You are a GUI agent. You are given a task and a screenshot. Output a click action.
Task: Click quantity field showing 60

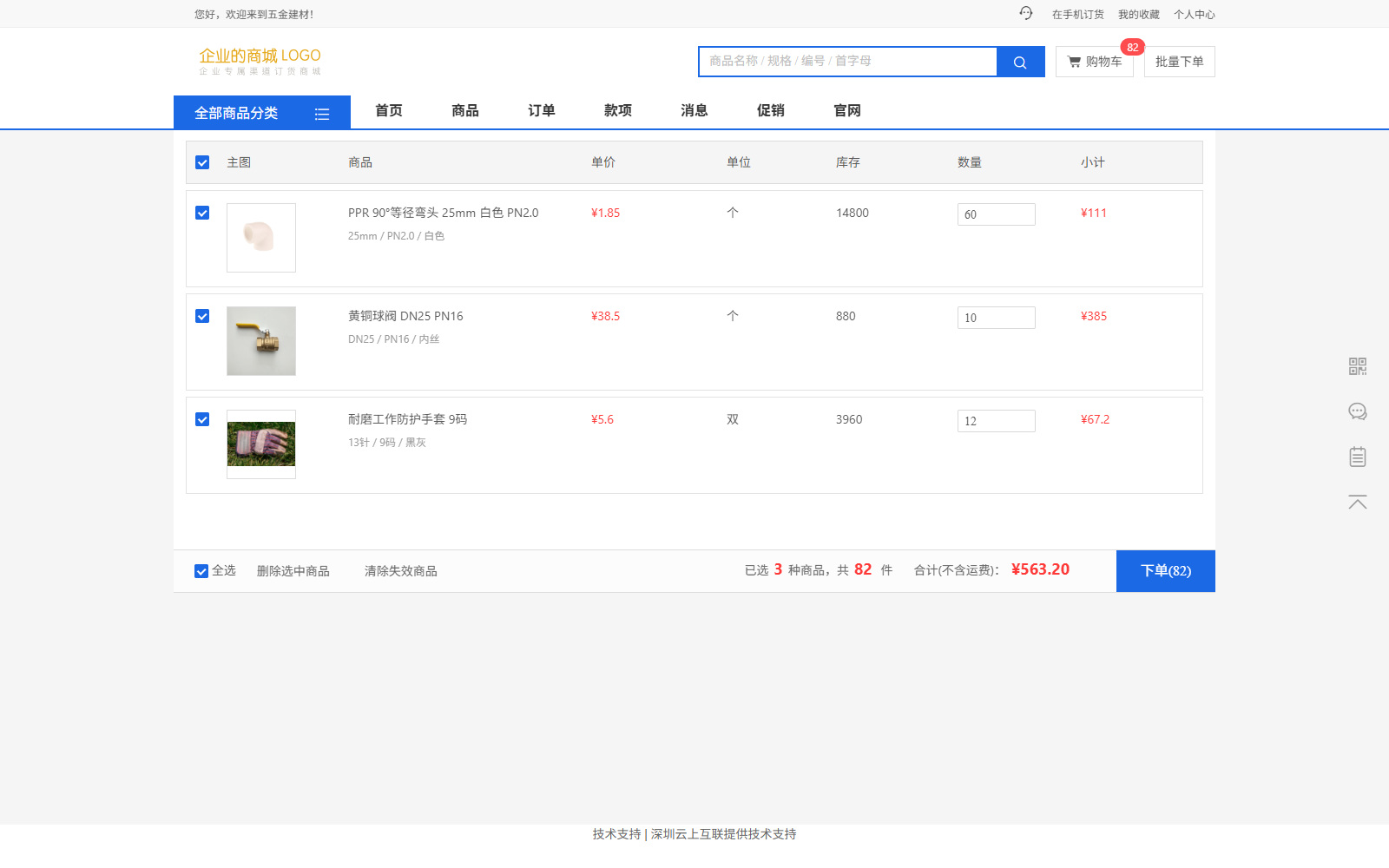pyautogui.click(x=997, y=214)
